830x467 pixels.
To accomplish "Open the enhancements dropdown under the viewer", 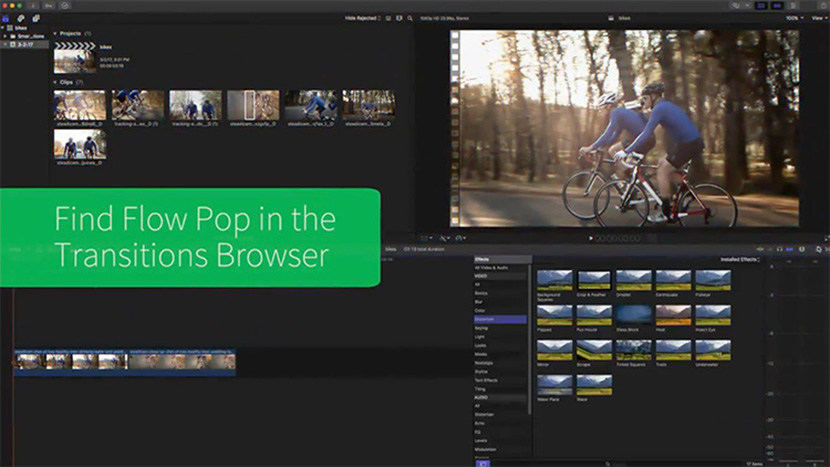I will click(444, 238).
